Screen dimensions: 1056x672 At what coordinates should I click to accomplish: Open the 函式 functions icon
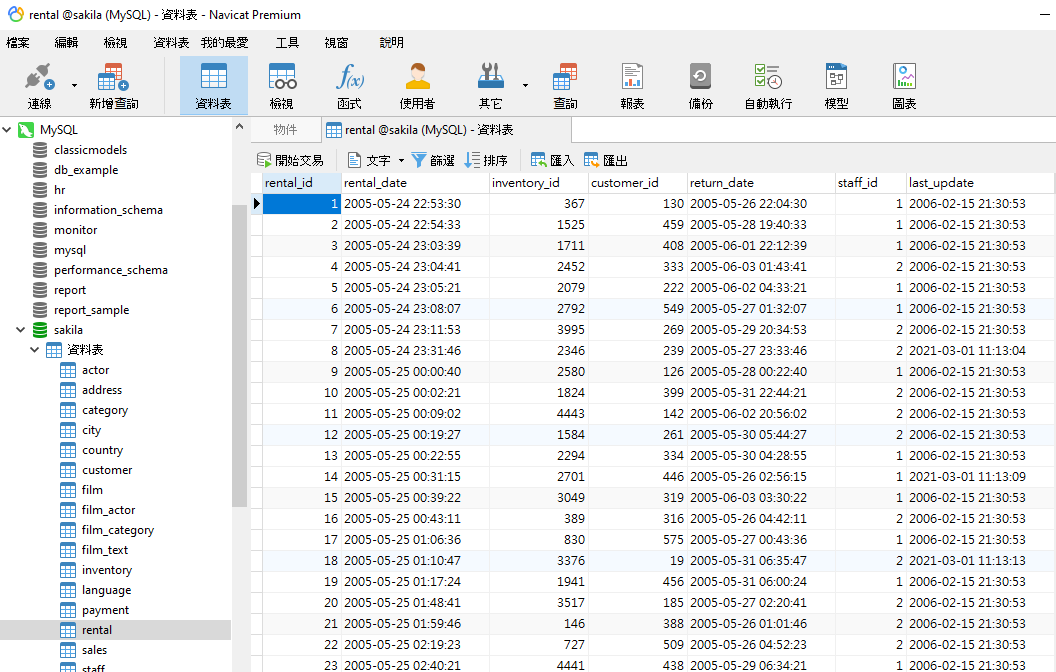pyautogui.click(x=349, y=85)
